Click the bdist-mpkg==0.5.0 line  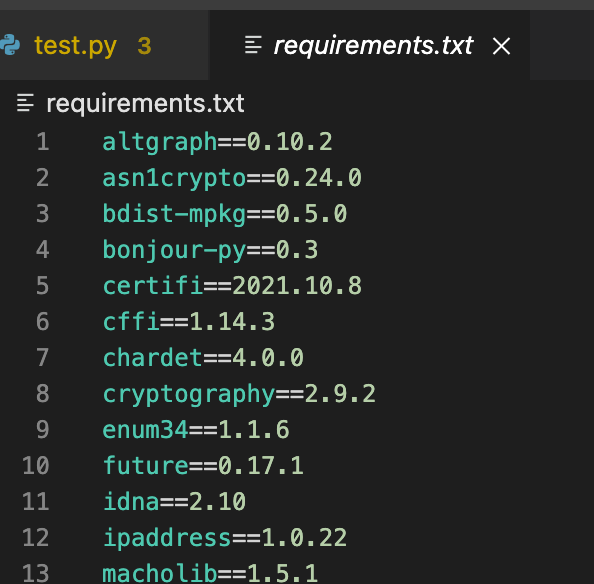pos(225,214)
